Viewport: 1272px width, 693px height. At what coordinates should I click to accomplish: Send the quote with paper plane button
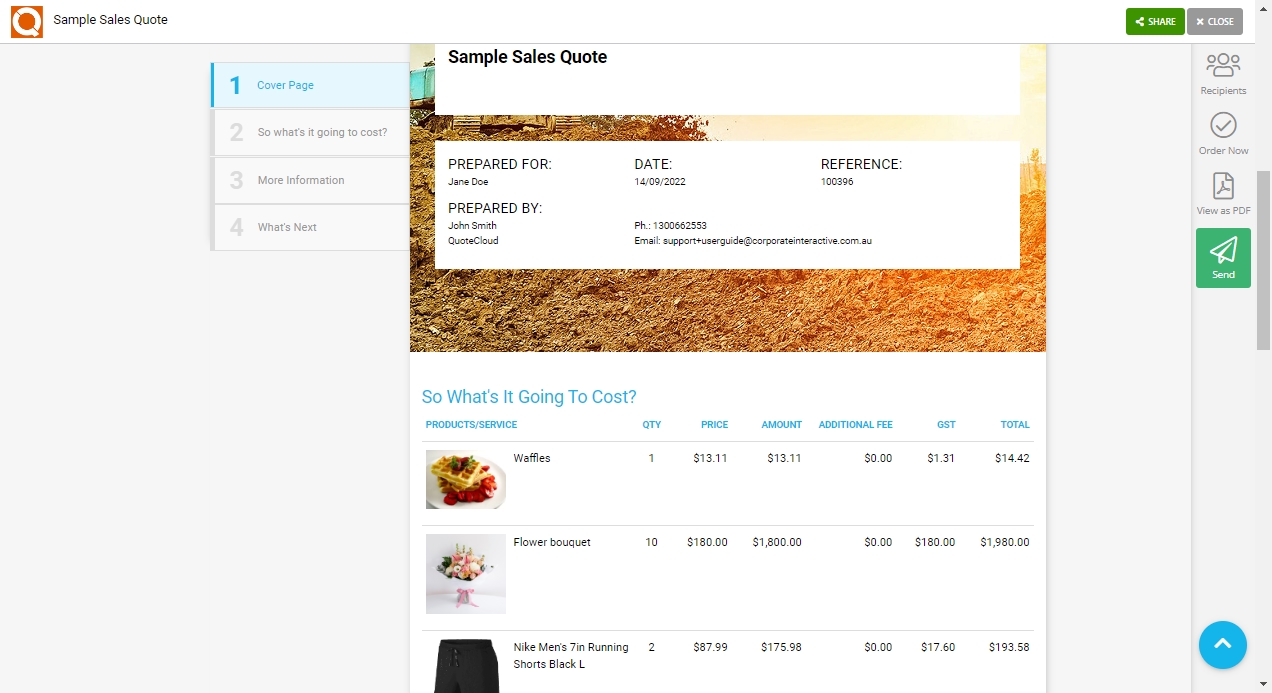coord(1223,258)
